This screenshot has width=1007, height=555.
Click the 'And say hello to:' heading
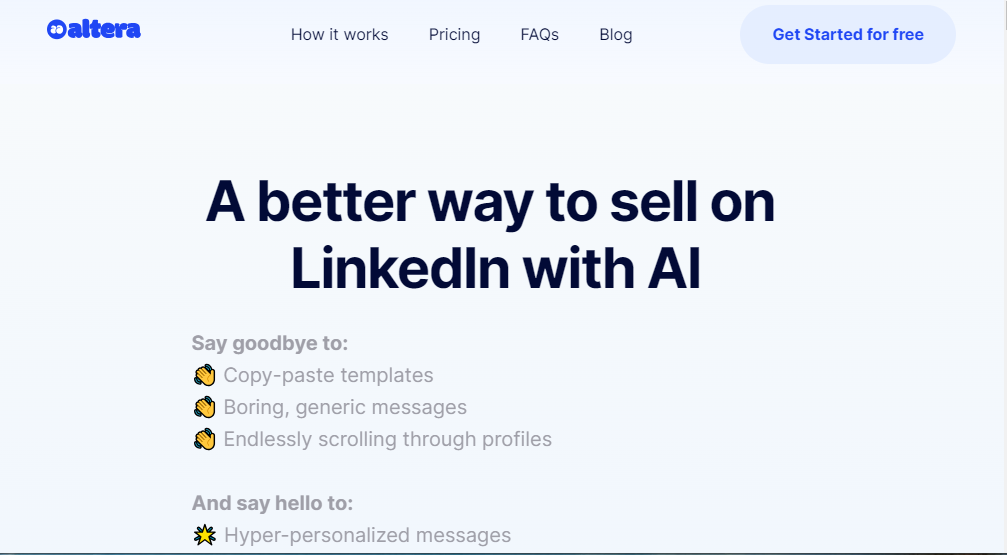pos(272,503)
